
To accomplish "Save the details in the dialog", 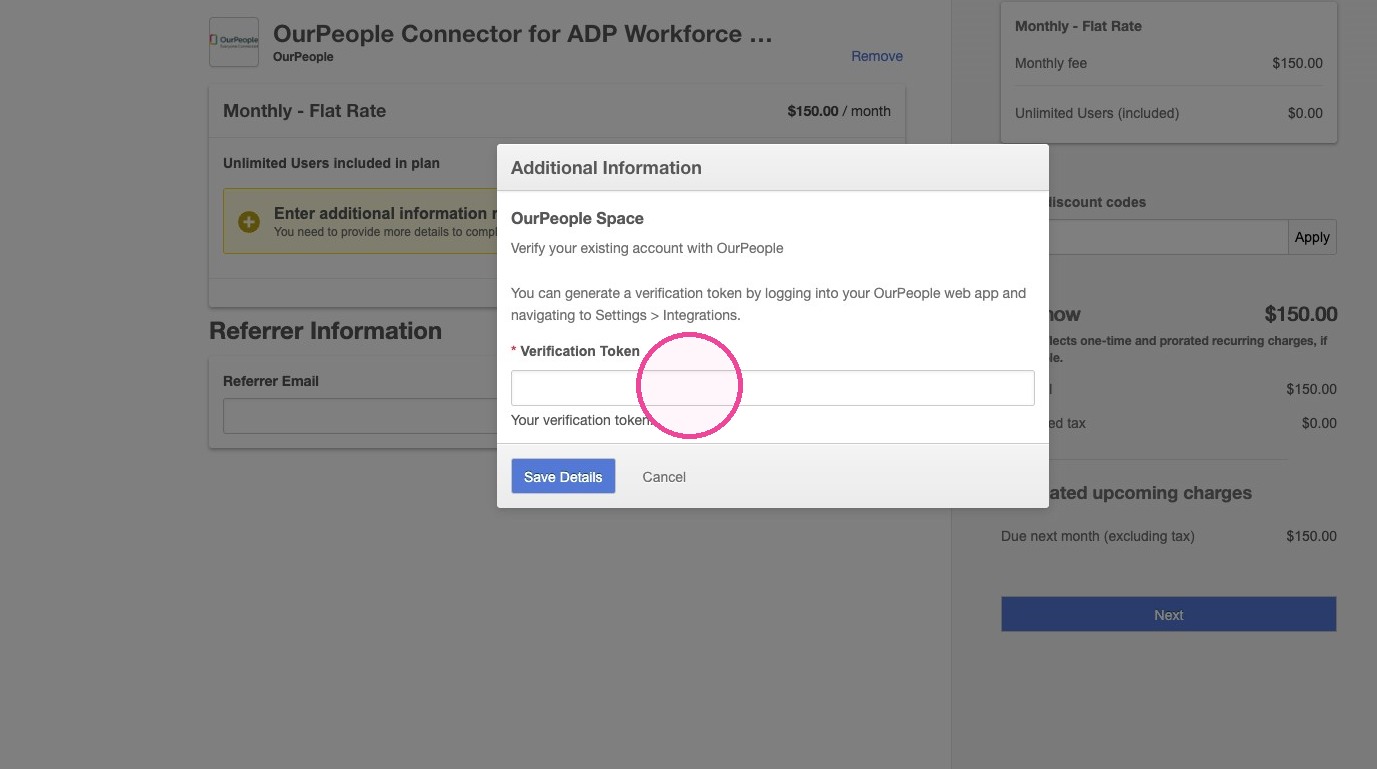I will [563, 476].
